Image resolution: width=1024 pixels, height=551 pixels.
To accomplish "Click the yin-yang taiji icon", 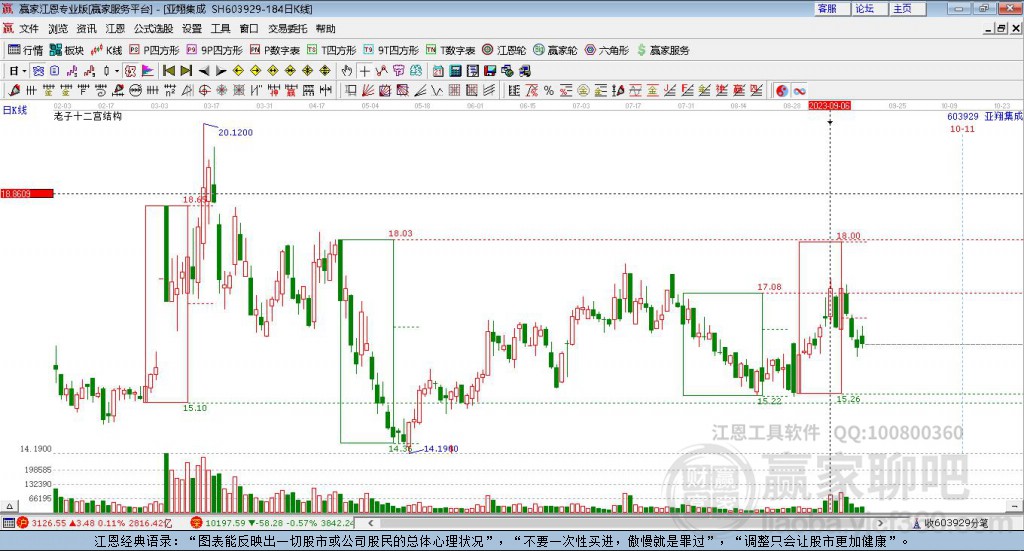I will (x=782, y=90).
